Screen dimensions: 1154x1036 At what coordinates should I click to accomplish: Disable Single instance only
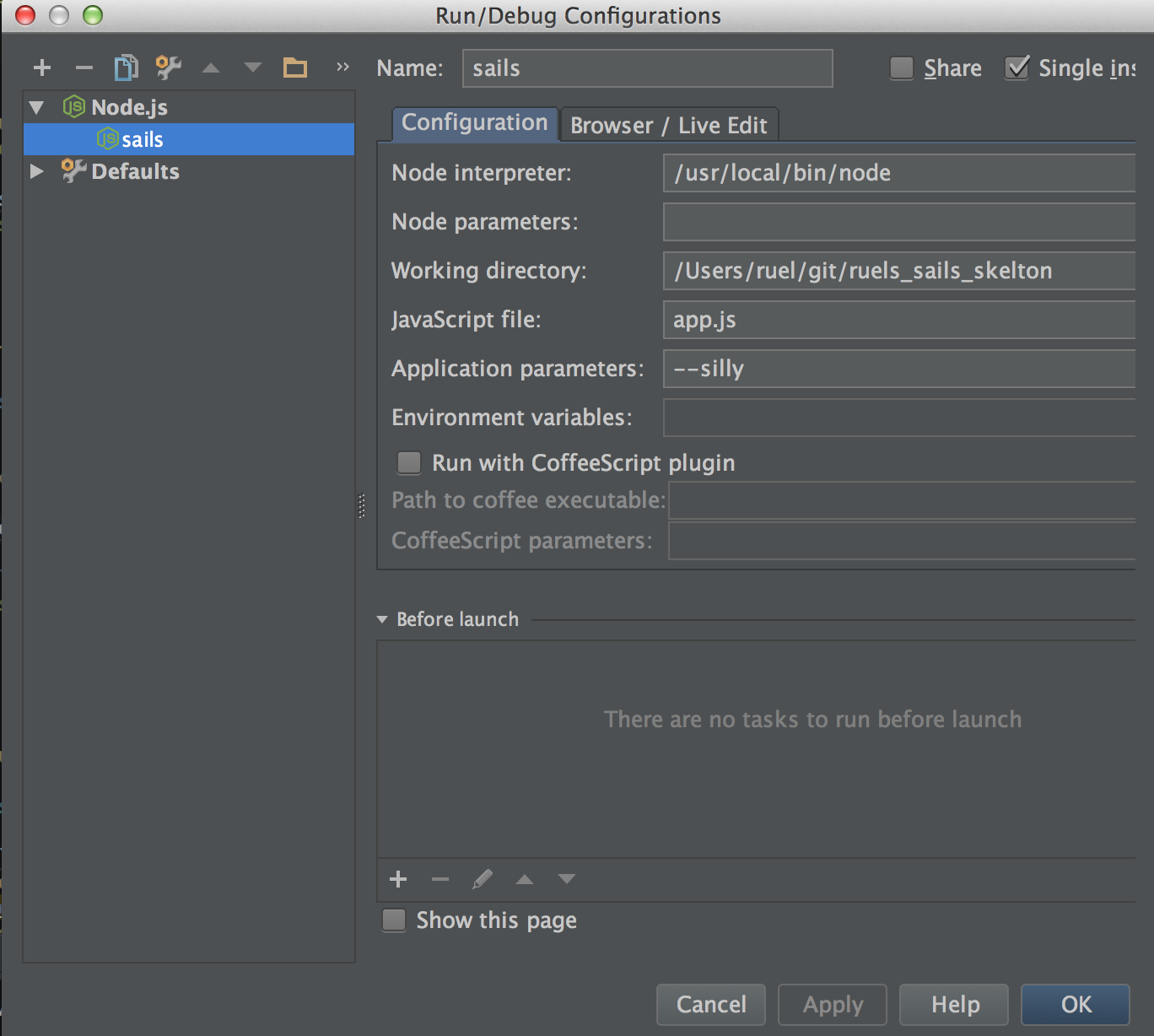(1016, 68)
